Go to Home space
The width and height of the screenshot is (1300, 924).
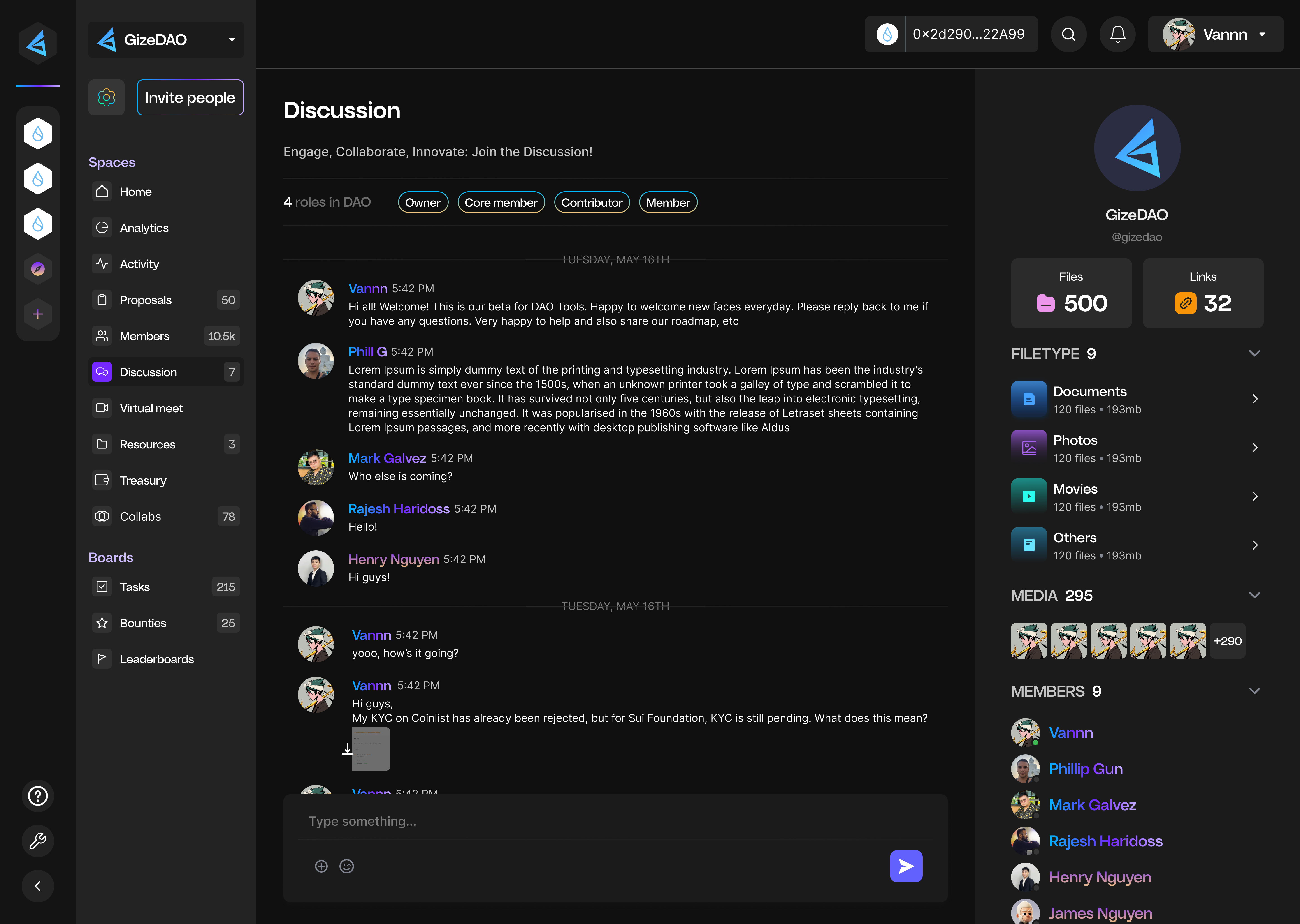pos(166,192)
